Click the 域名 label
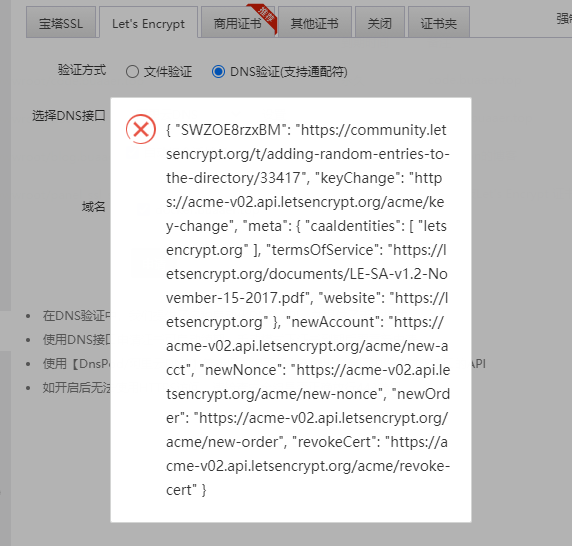 coord(94,207)
